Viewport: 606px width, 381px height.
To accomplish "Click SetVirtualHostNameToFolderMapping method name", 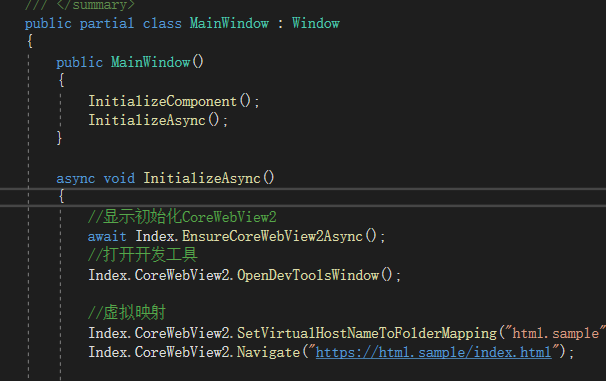I will click(367, 333).
